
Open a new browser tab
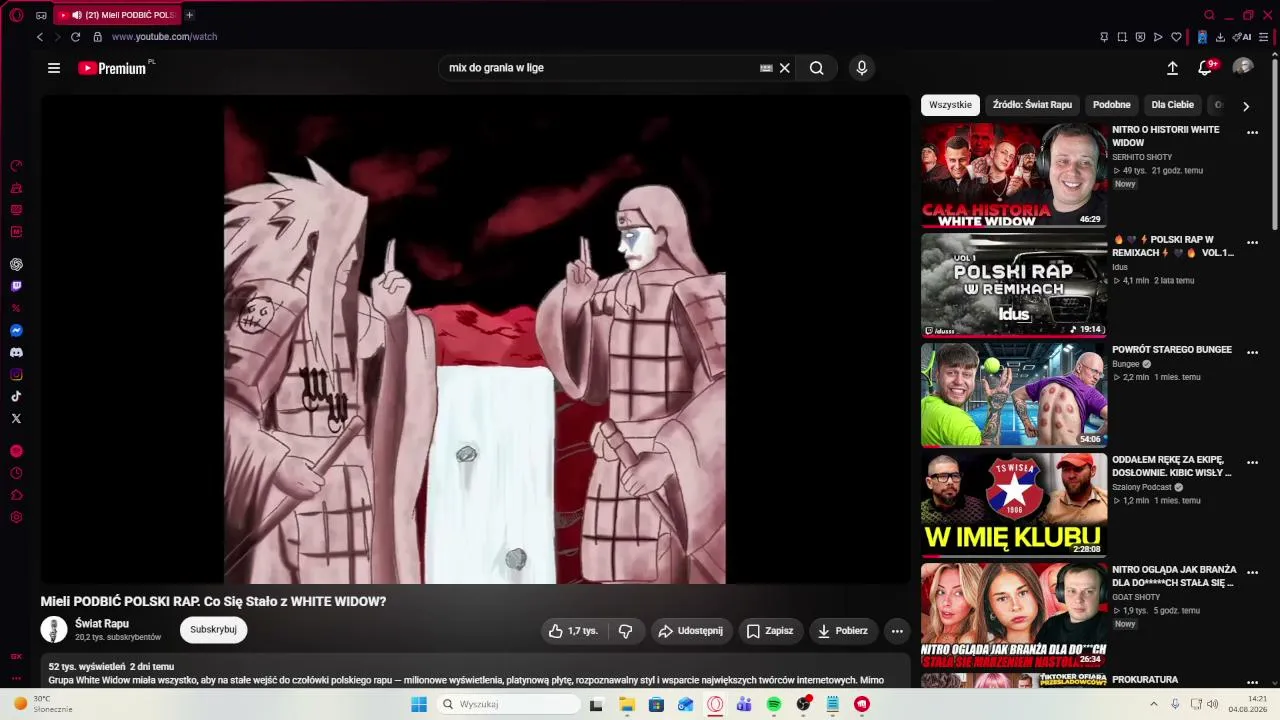tap(189, 15)
